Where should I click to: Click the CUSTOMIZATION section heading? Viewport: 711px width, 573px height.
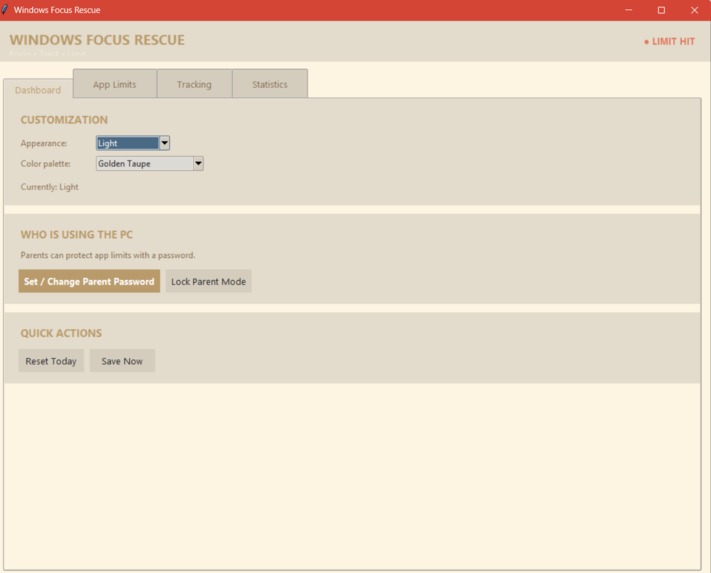click(x=64, y=120)
